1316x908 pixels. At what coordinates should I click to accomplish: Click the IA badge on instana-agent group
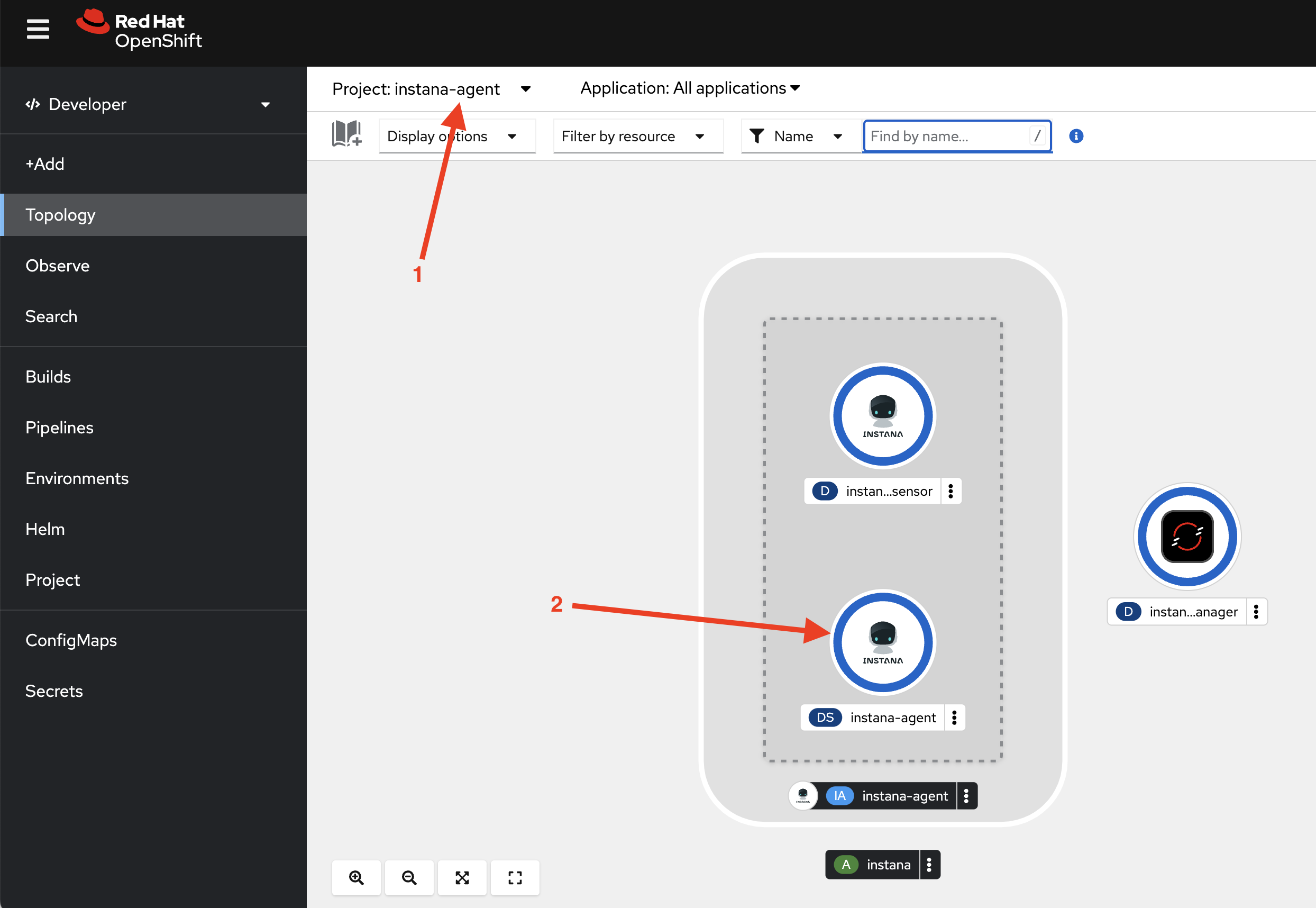point(839,796)
